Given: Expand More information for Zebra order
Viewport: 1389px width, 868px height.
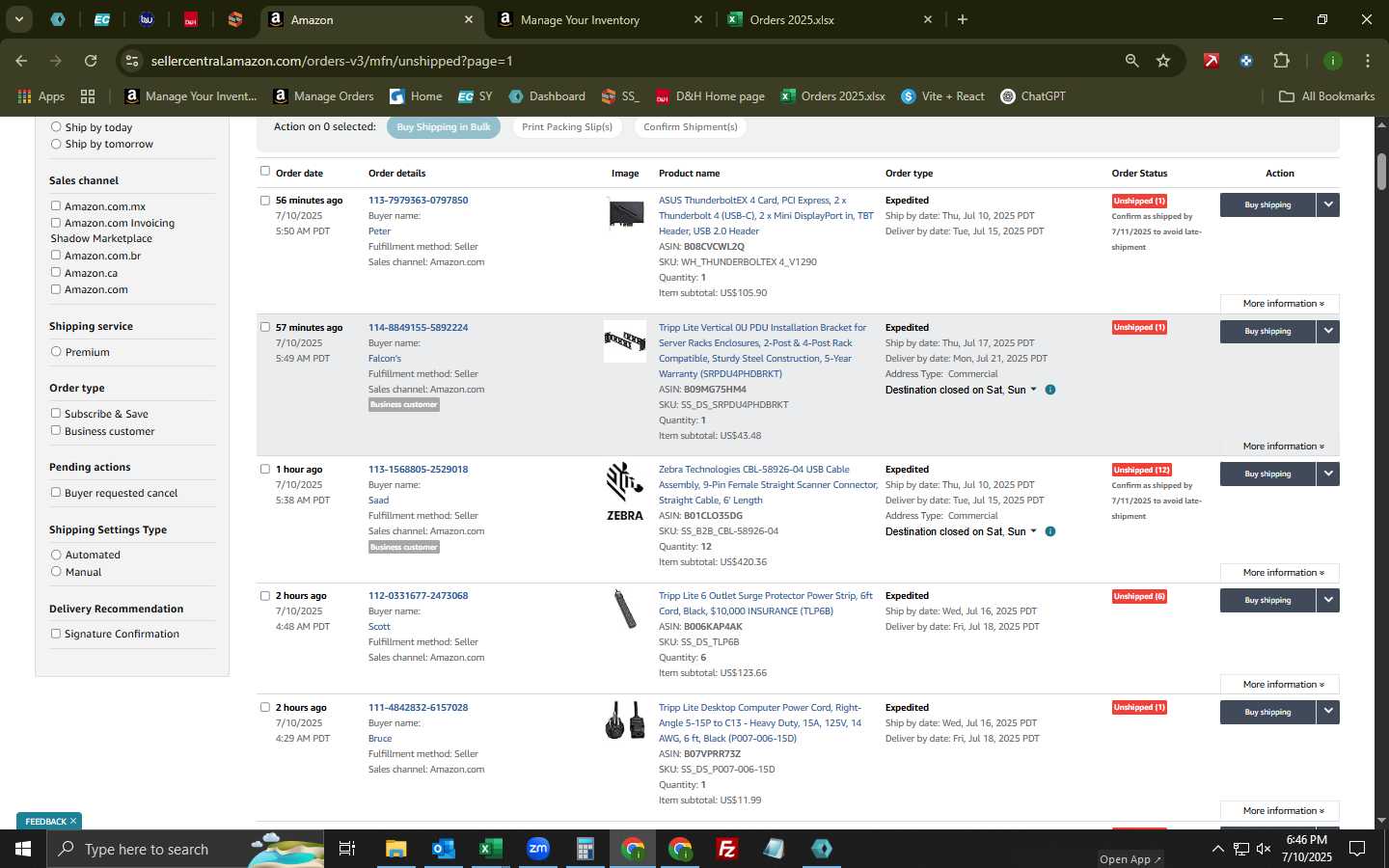Looking at the screenshot, I should click(x=1279, y=573).
